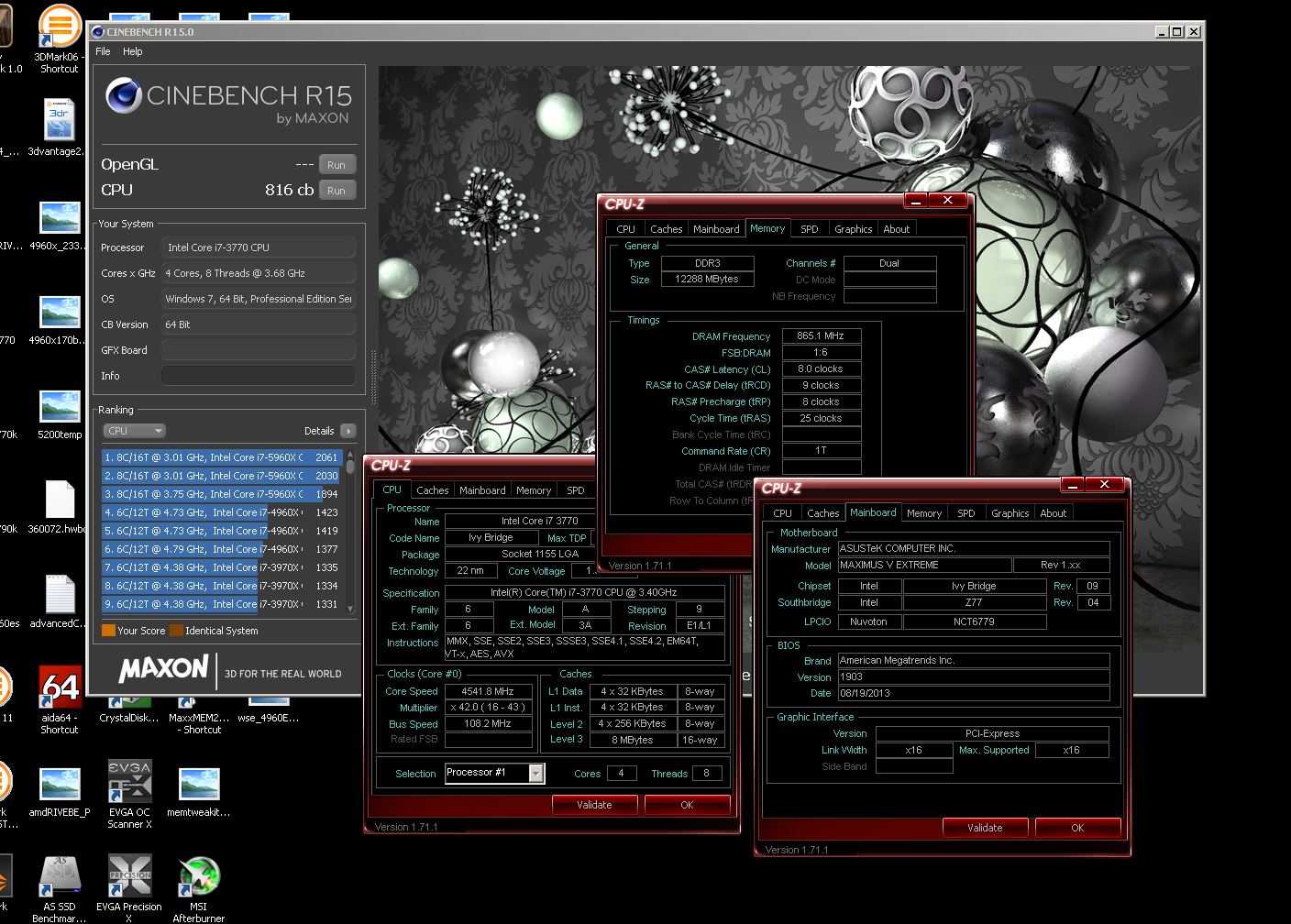Select the amdRIVEBE_P image icon
The width and height of the screenshot is (1291, 924).
pyautogui.click(x=59, y=785)
